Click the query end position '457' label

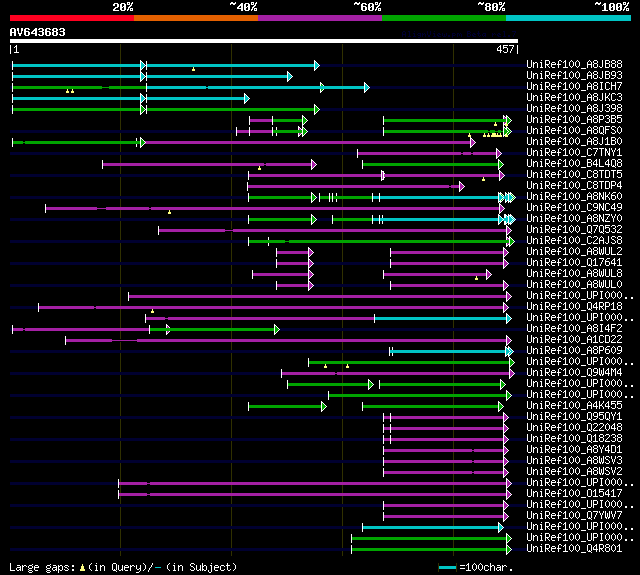[x=505, y=49]
